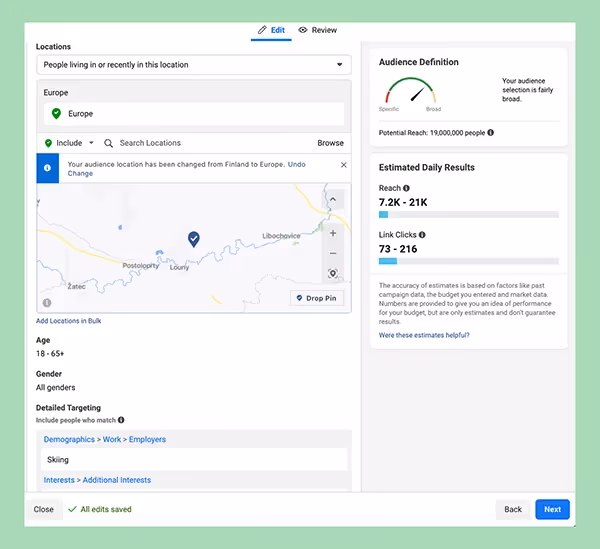Click the green pin next to Europe

coord(56,114)
